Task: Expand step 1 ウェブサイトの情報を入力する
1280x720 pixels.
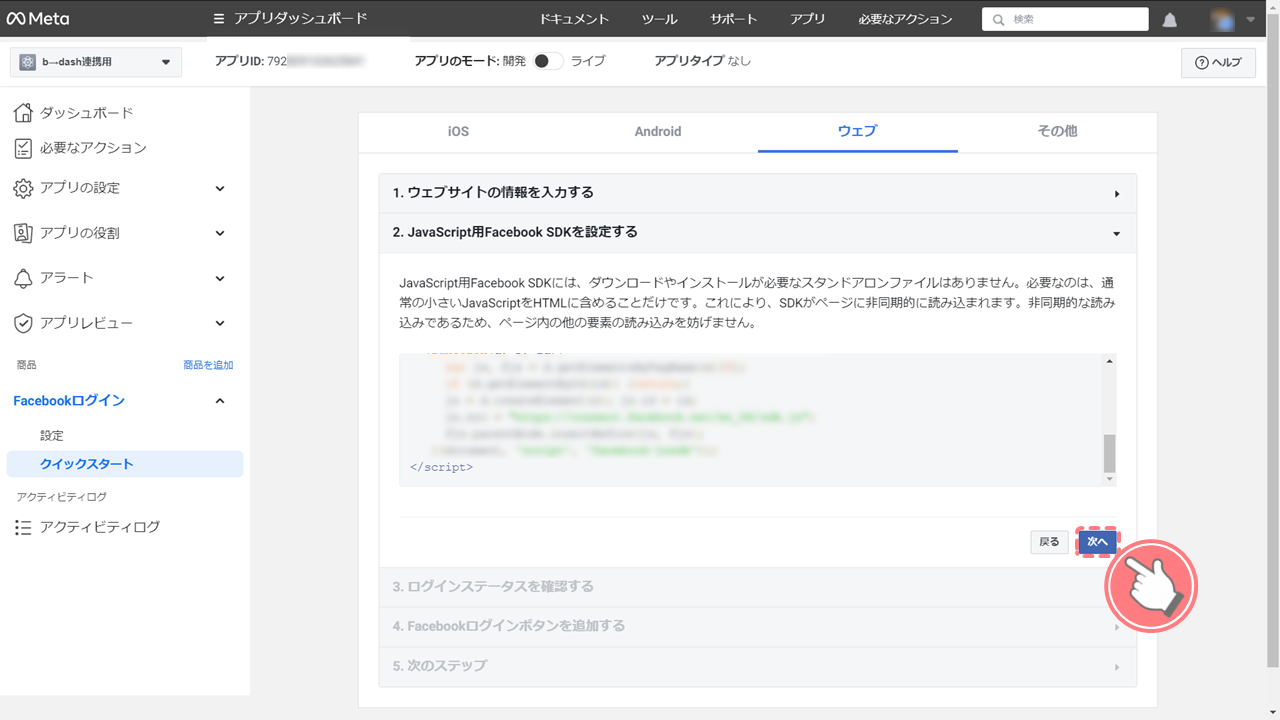Action: click(x=757, y=193)
